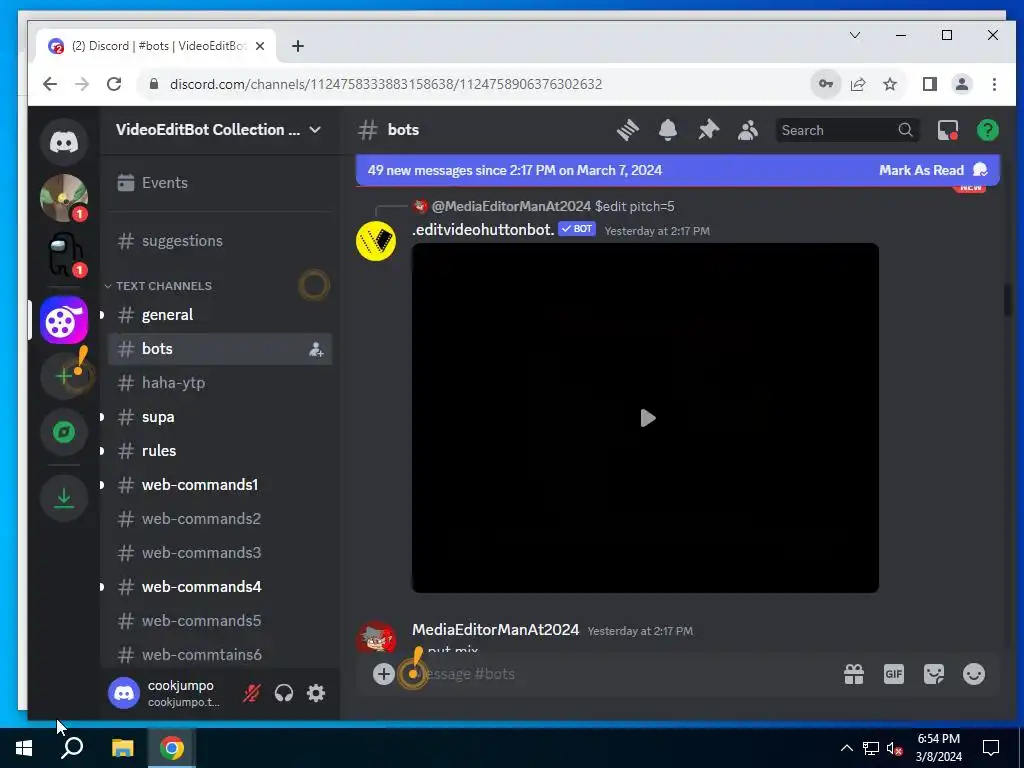Viewport: 1024px width, 768px height.
Task: Open the web-commands4 channel
Action: point(219,586)
